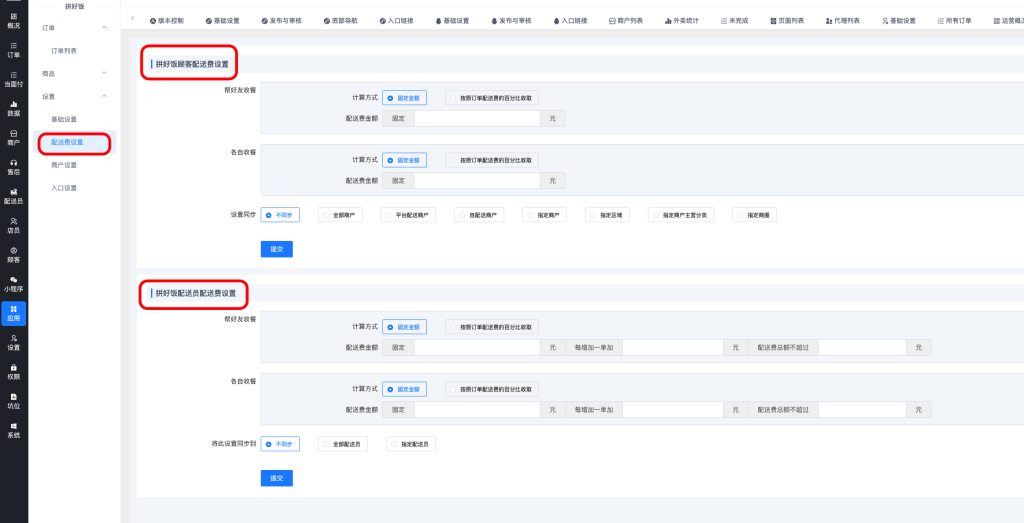Open 配送员 in the dark sidebar
1024x523 pixels.
[13, 195]
